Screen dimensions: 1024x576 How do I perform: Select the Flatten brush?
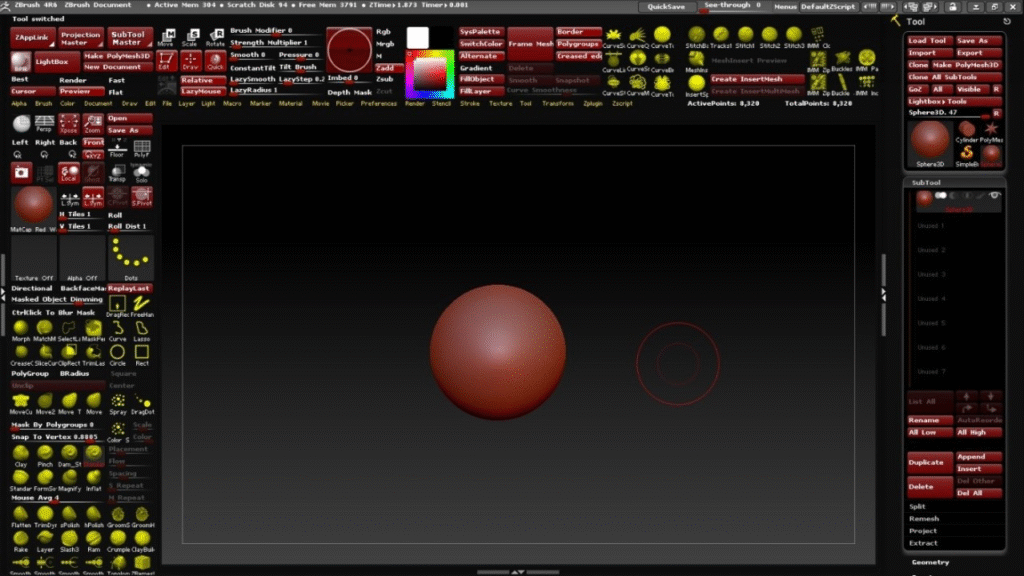coord(21,513)
